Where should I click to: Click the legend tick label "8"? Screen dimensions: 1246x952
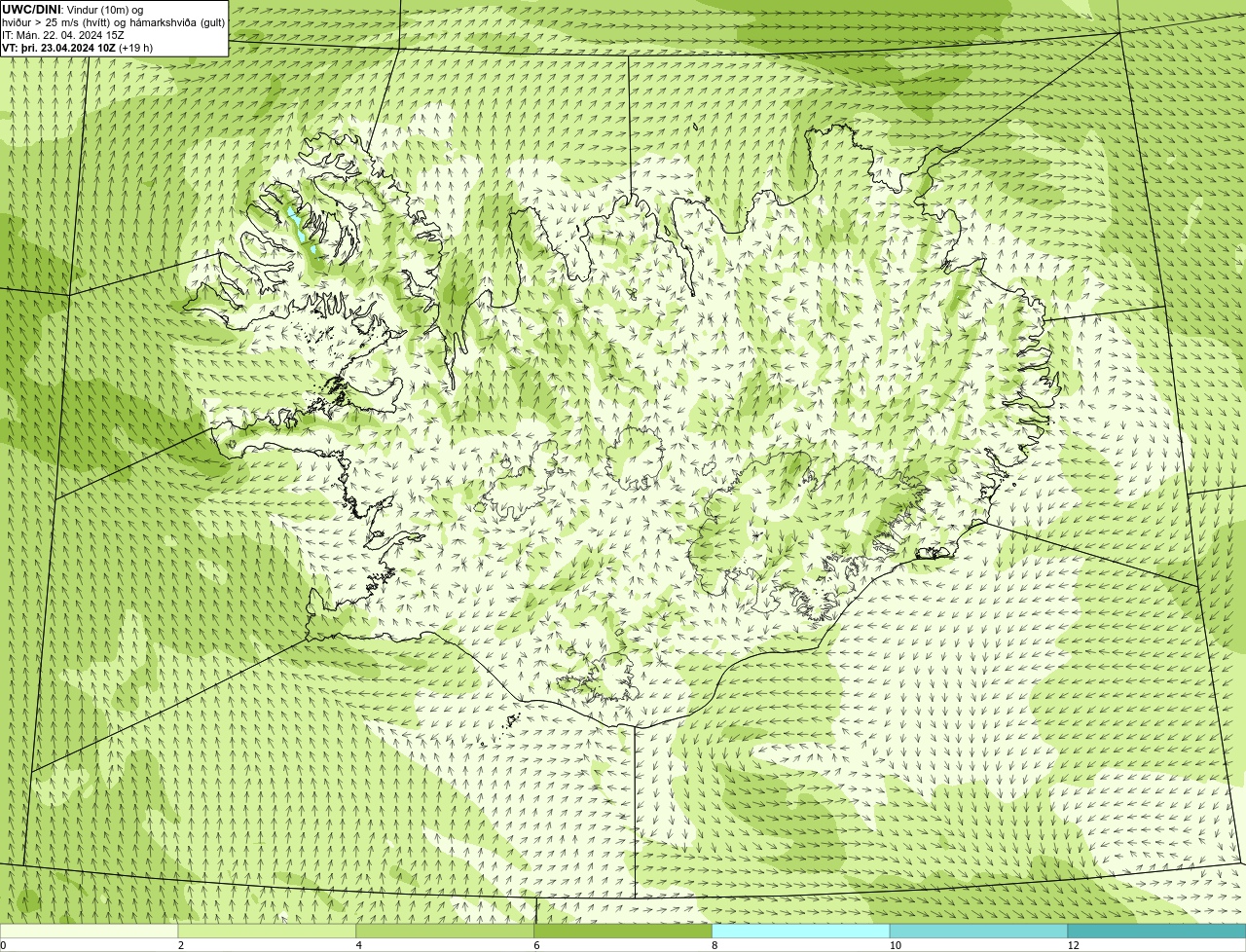tap(715, 945)
